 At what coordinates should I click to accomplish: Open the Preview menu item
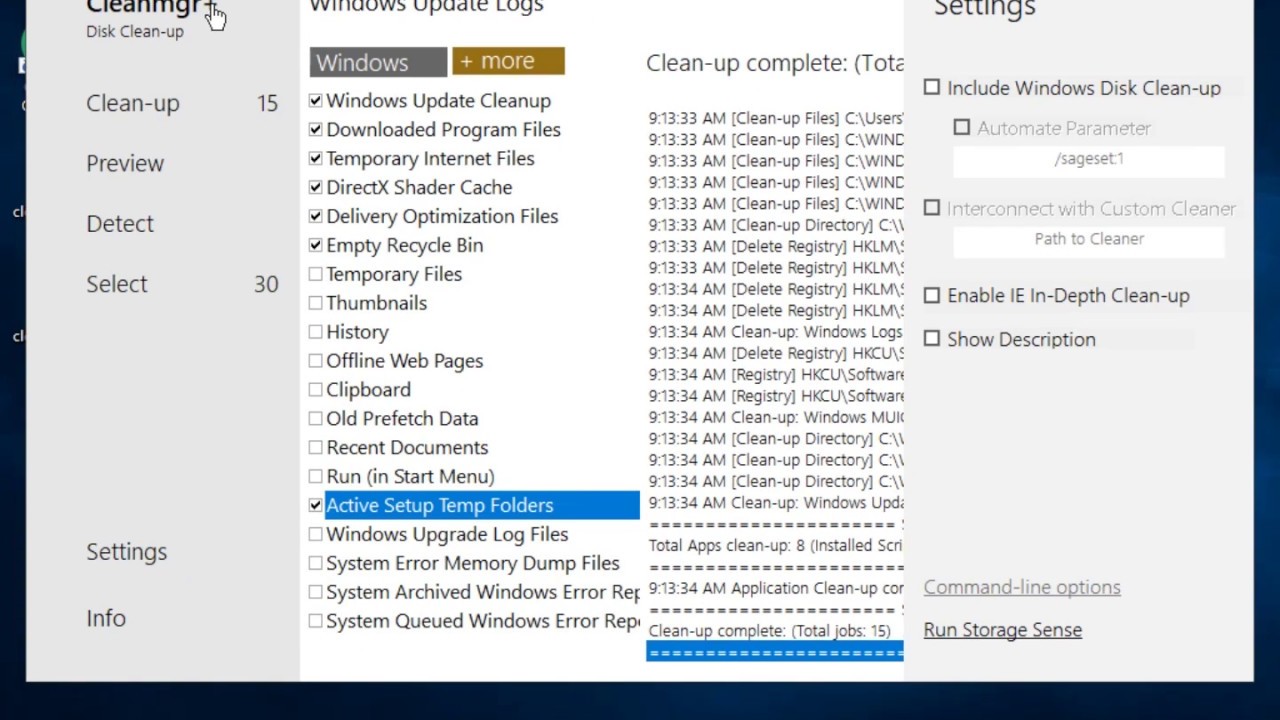(125, 163)
